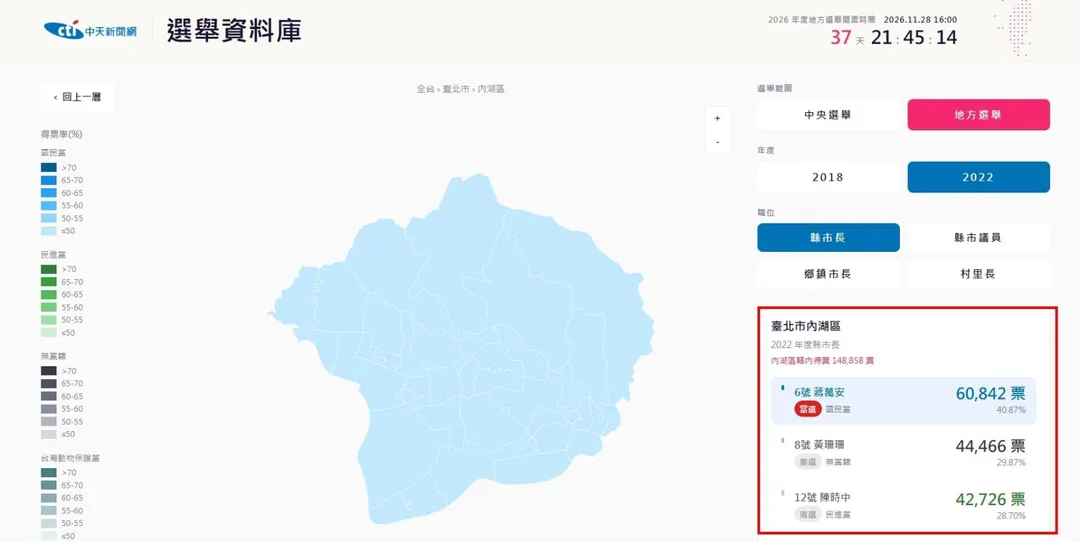Screen dimensions: 1080x542
Task: Go back with 回上一層 button
Action: tap(77, 97)
